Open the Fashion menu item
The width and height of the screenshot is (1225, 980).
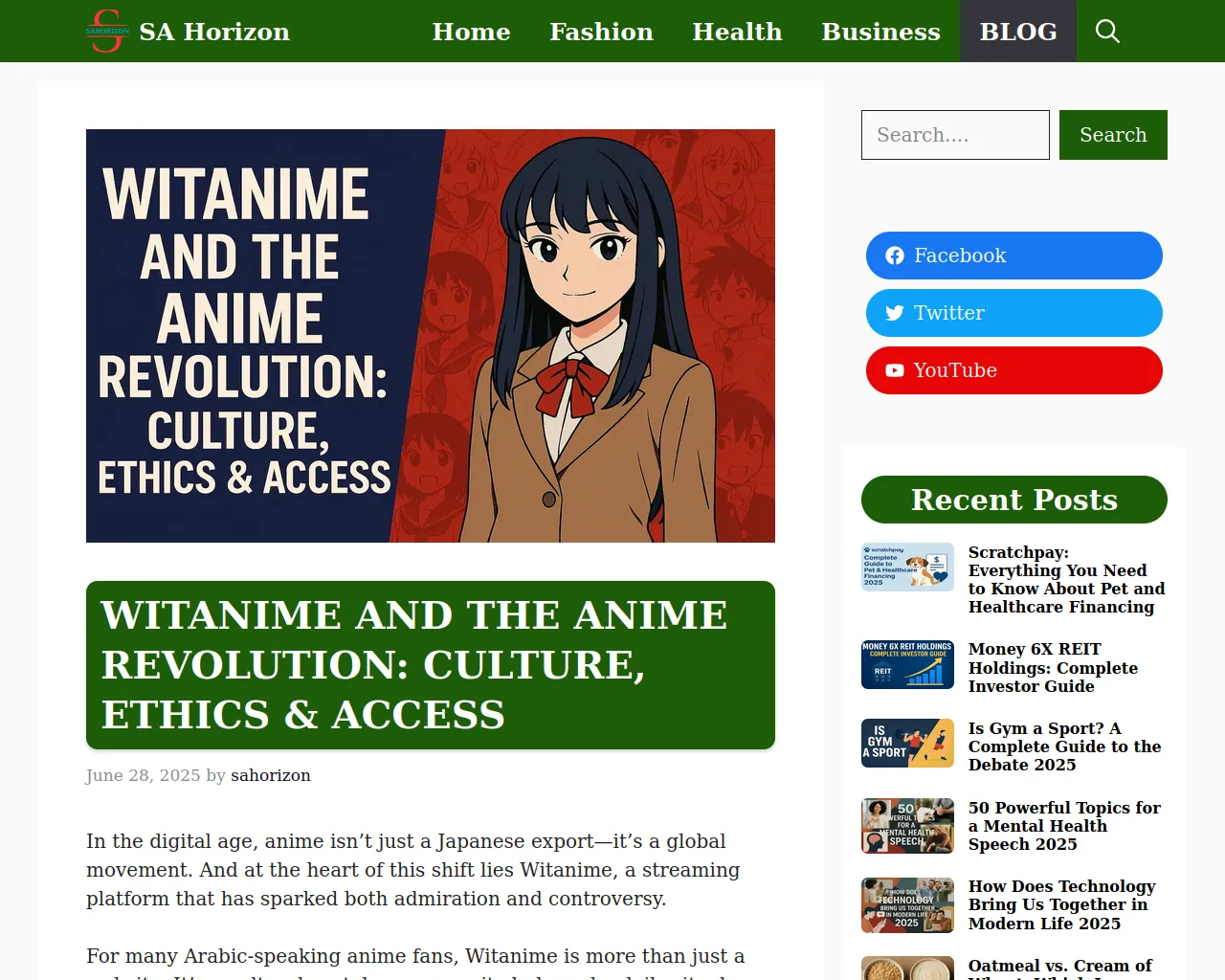601,32
